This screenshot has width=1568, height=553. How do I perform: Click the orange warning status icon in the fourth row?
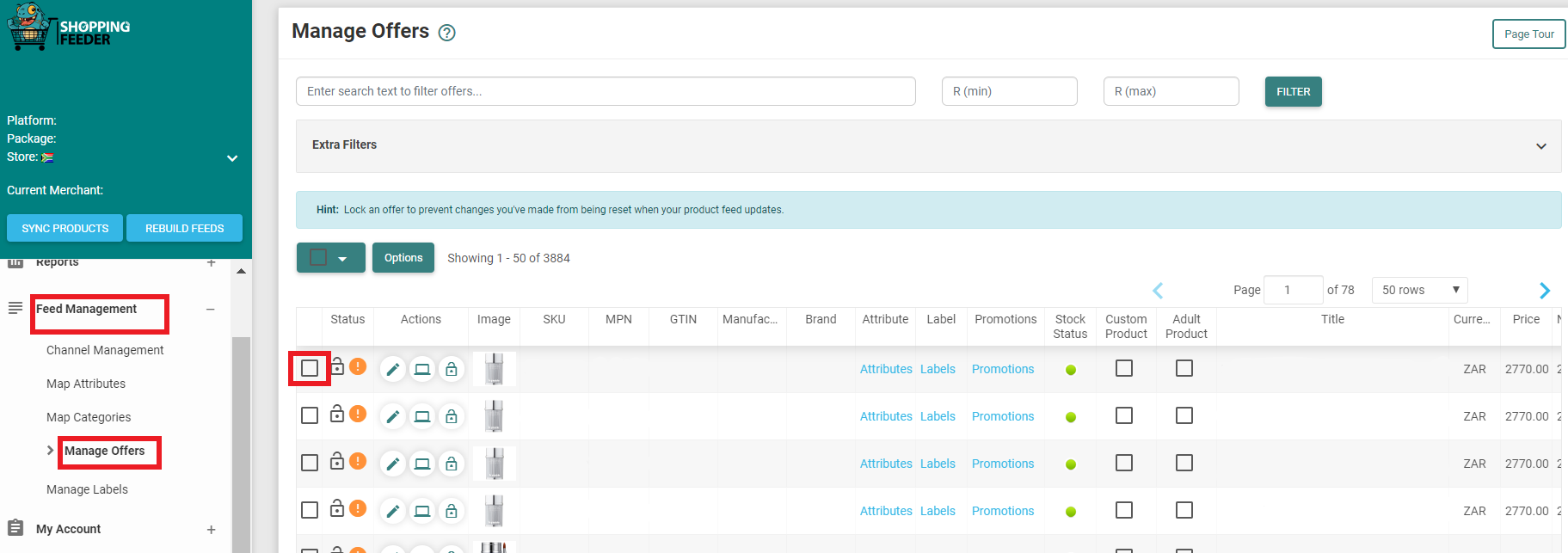coord(358,508)
